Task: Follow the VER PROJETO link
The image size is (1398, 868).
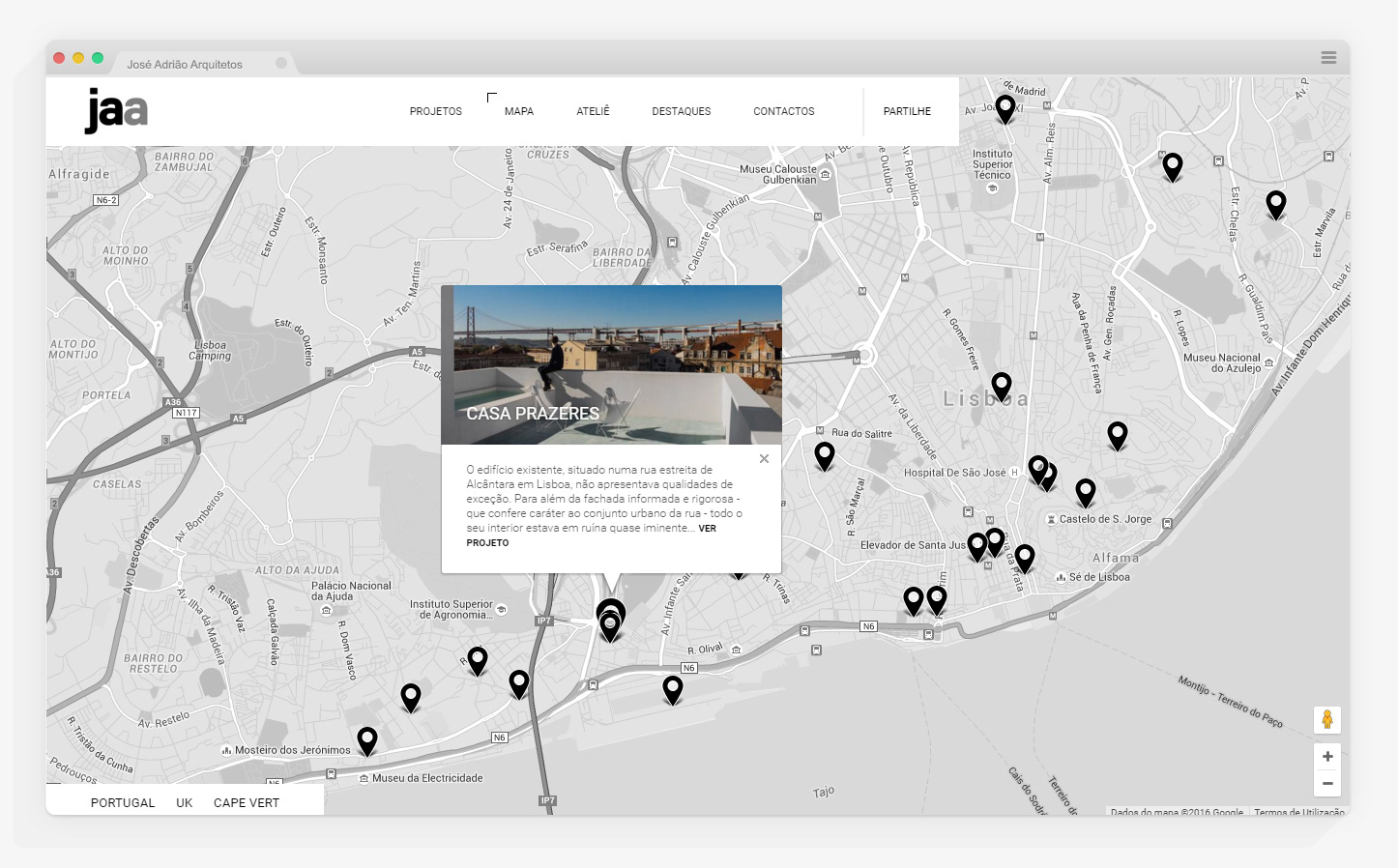Action: 592,535
